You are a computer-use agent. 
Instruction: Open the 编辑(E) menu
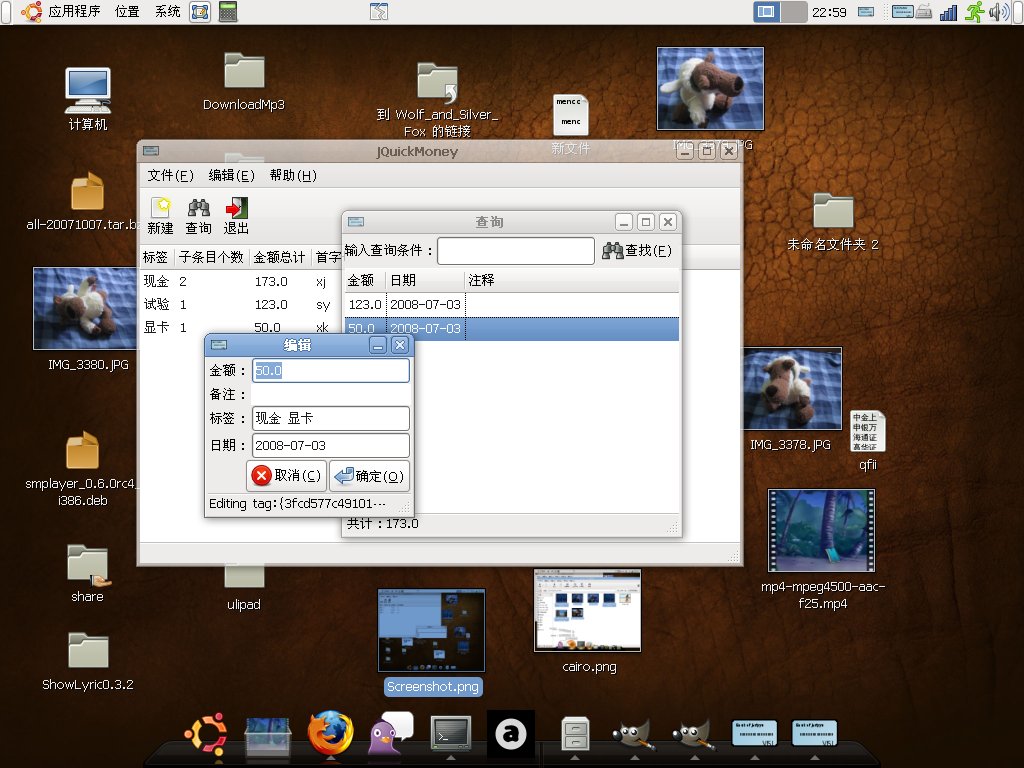coord(231,176)
